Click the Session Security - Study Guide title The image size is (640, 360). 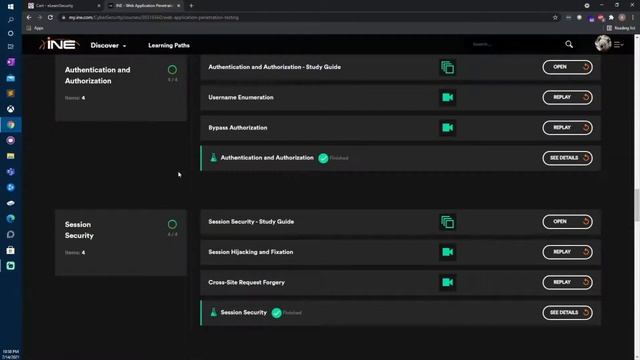pos(251,222)
